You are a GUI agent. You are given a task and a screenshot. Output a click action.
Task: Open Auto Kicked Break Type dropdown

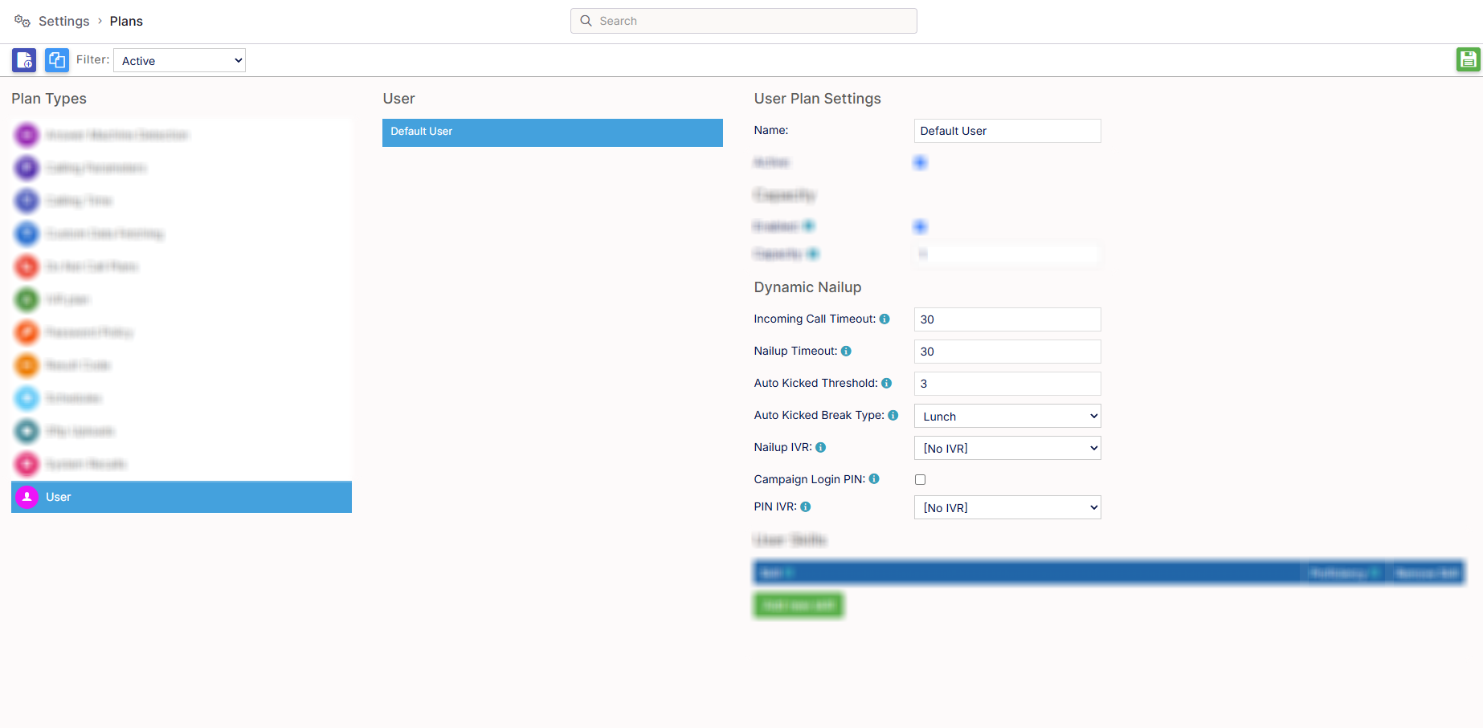tap(1007, 416)
